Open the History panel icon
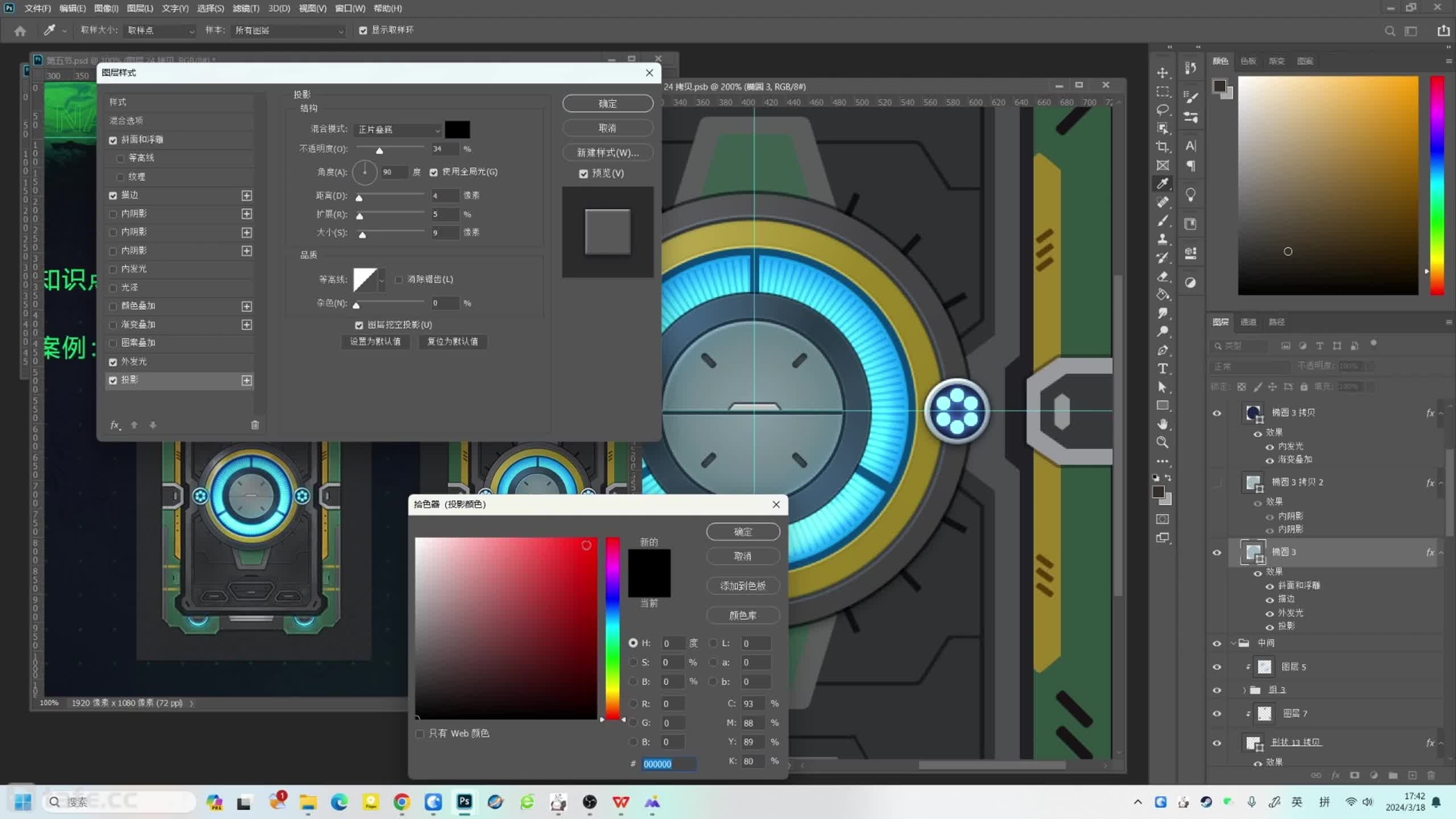Viewport: 1456px width, 819px height. click(x=1190, y=68)
